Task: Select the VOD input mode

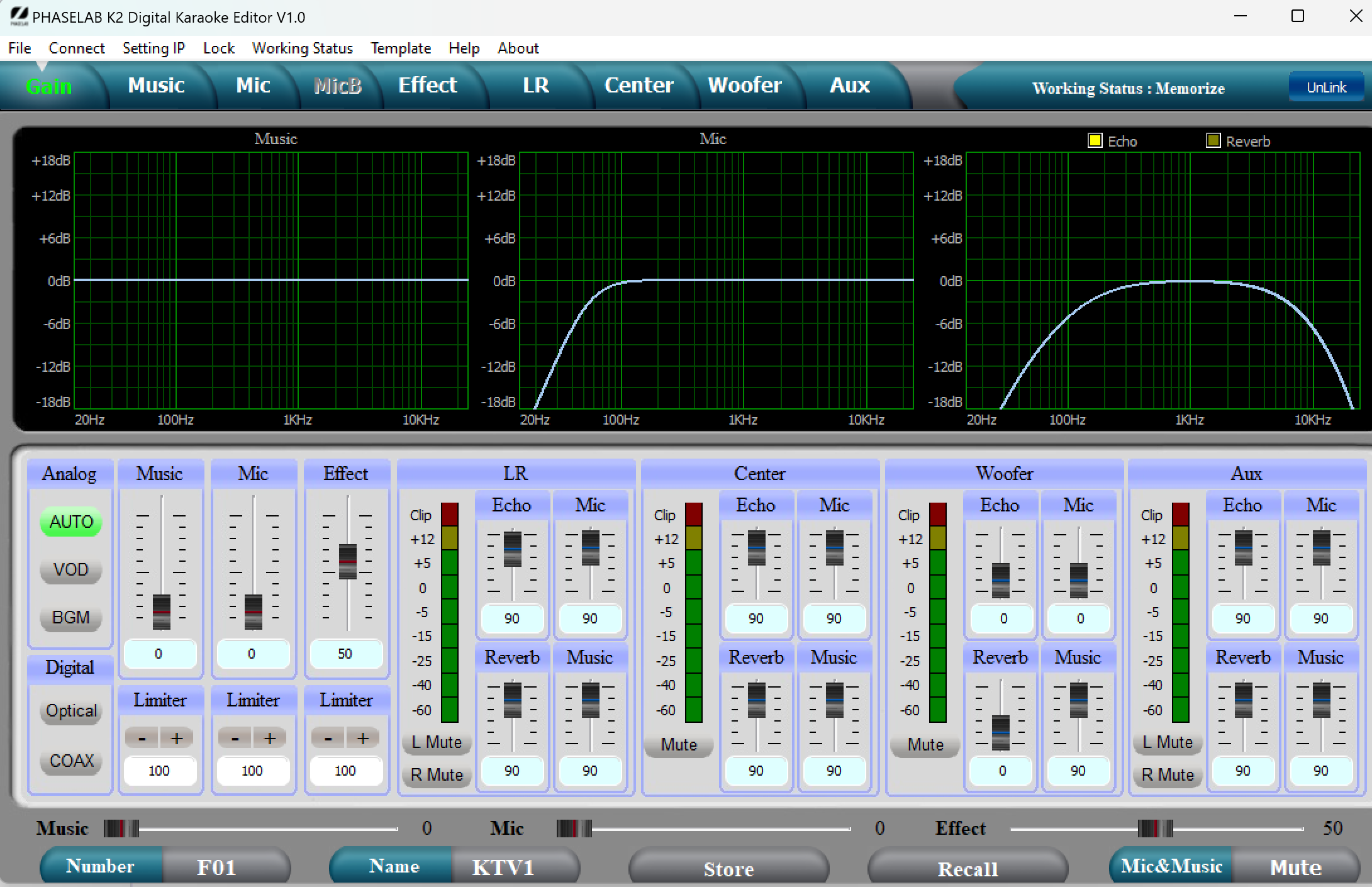Action: pos(70,570)
